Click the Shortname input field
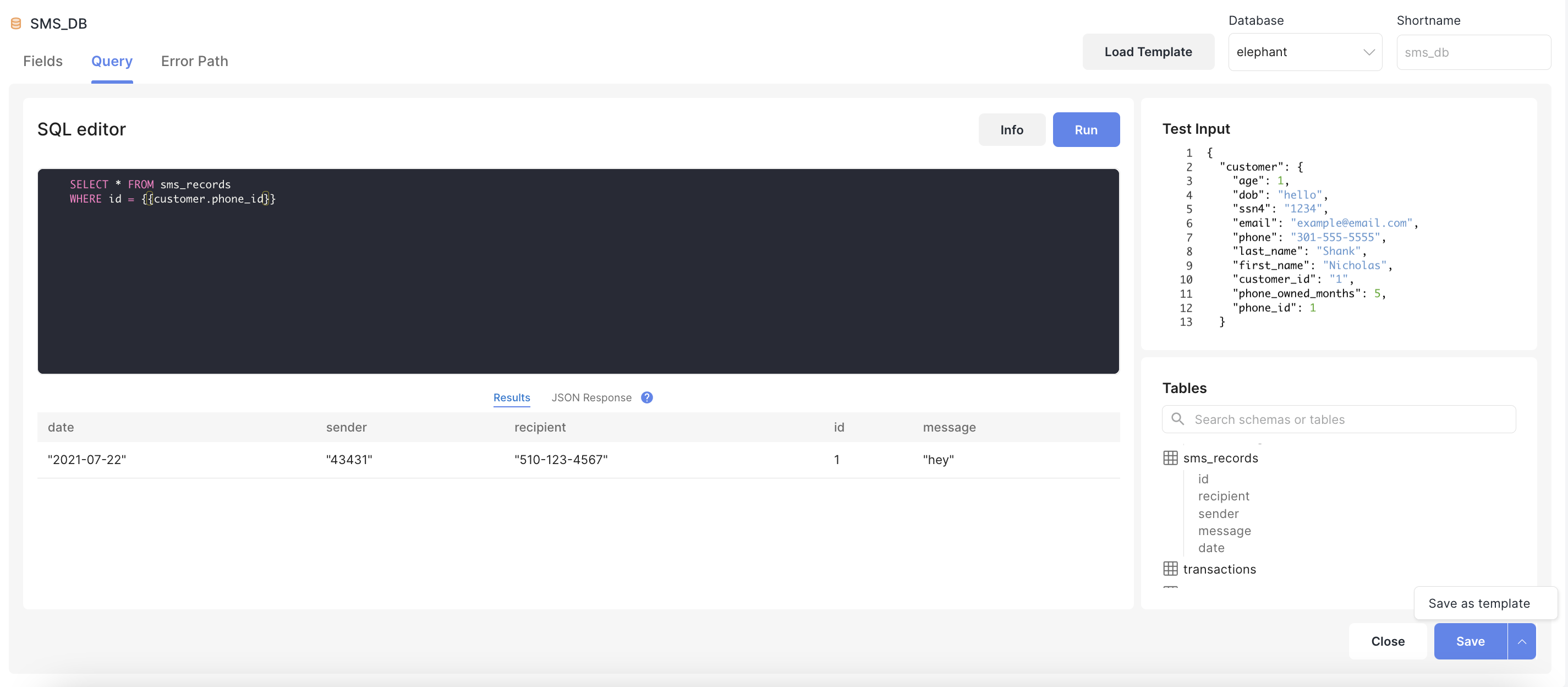Image resolution: width=1568 pixels, height=687 pixels. [1473, 52]
